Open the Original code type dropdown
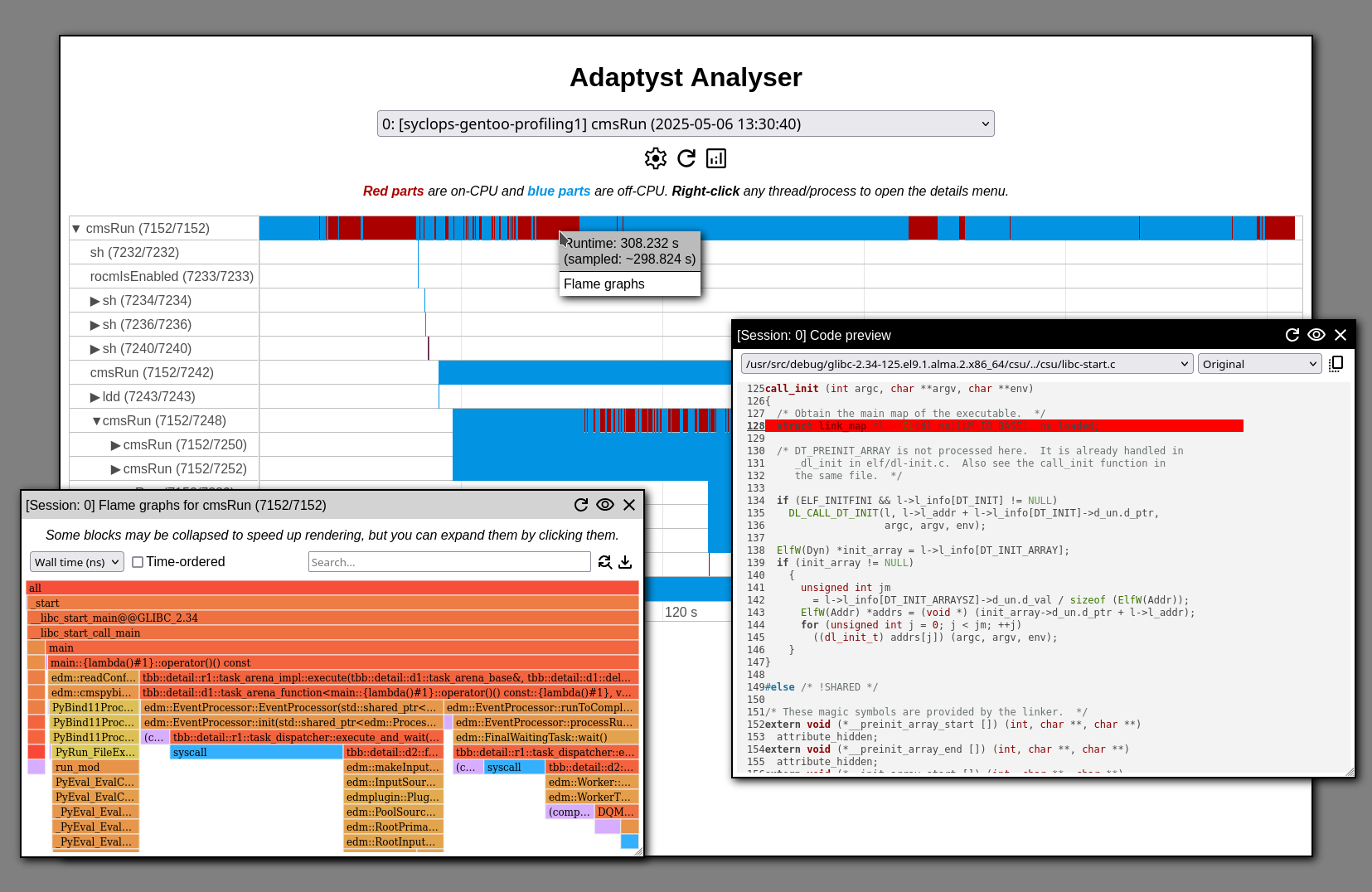This screenshot has height=892, width=1372. coord(1259,364)
